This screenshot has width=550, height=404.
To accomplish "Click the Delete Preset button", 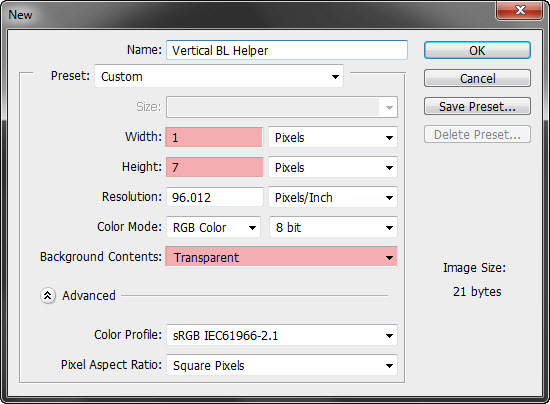I will pos(477,134).
